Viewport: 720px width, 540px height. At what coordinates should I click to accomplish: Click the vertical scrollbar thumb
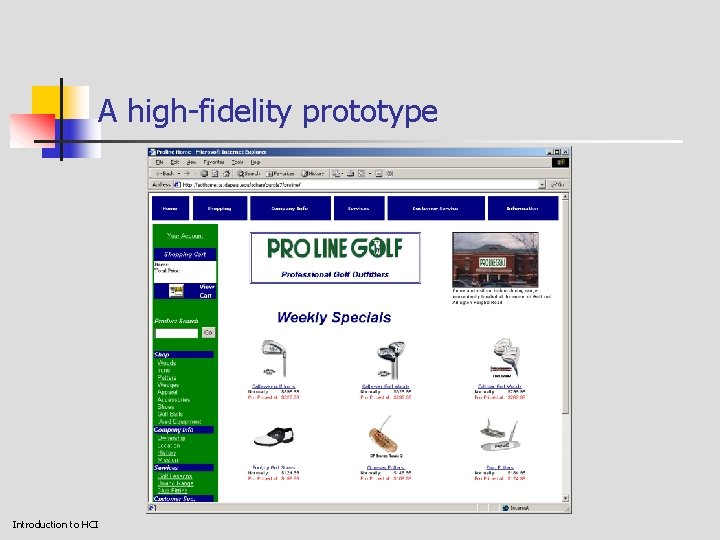tap(565, 306)
